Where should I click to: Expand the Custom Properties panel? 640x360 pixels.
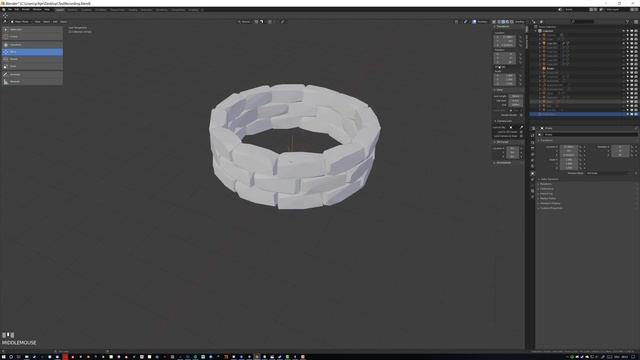[x=550, y=208]
